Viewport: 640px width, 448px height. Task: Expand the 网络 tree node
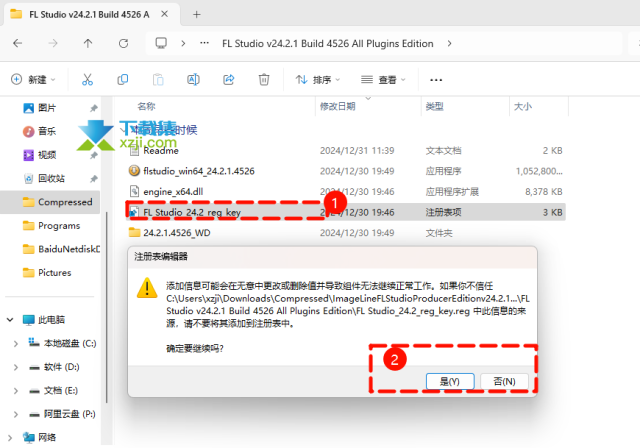[x=10, y=438]
